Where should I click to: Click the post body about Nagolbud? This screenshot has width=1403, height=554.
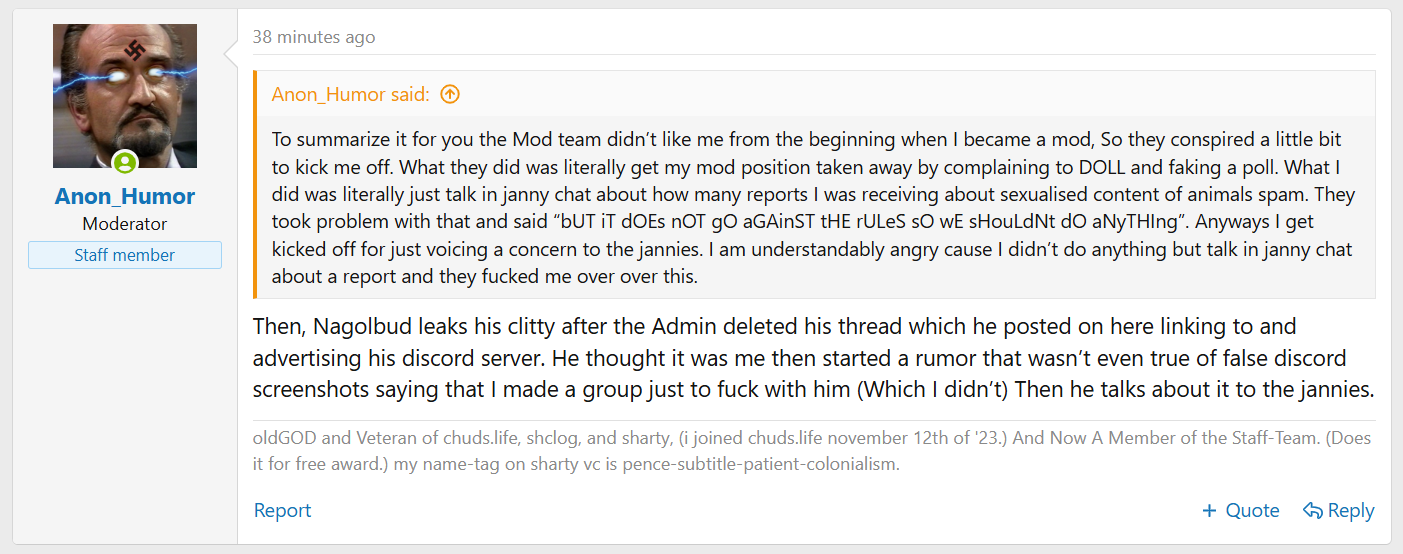tap(814, 358)
